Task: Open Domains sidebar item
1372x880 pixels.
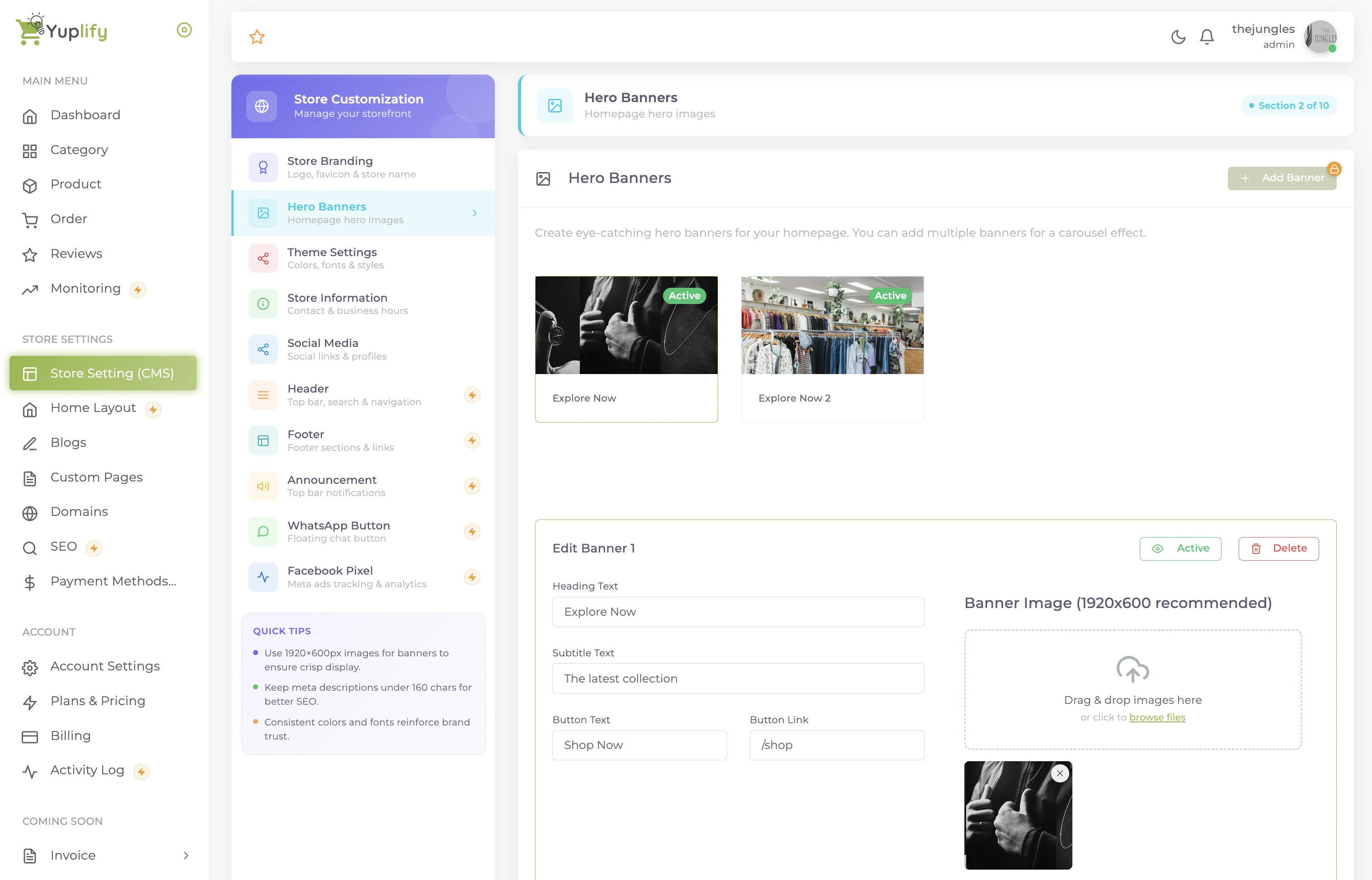Action: click(x=103, y=512)
